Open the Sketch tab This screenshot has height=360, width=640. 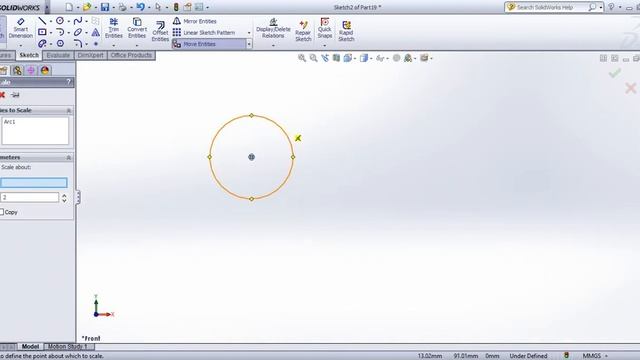tap(29, 55)
